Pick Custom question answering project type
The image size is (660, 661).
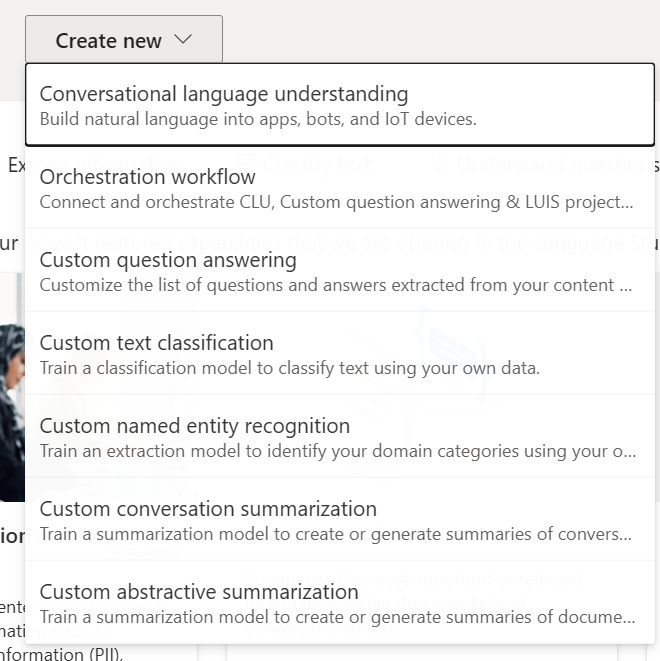(x=340, y=271)
